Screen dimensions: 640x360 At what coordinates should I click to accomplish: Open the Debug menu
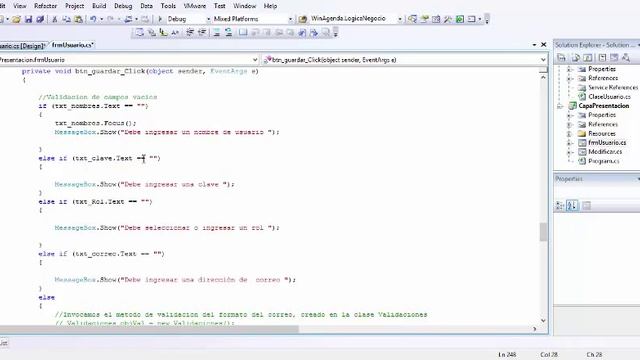123,6
